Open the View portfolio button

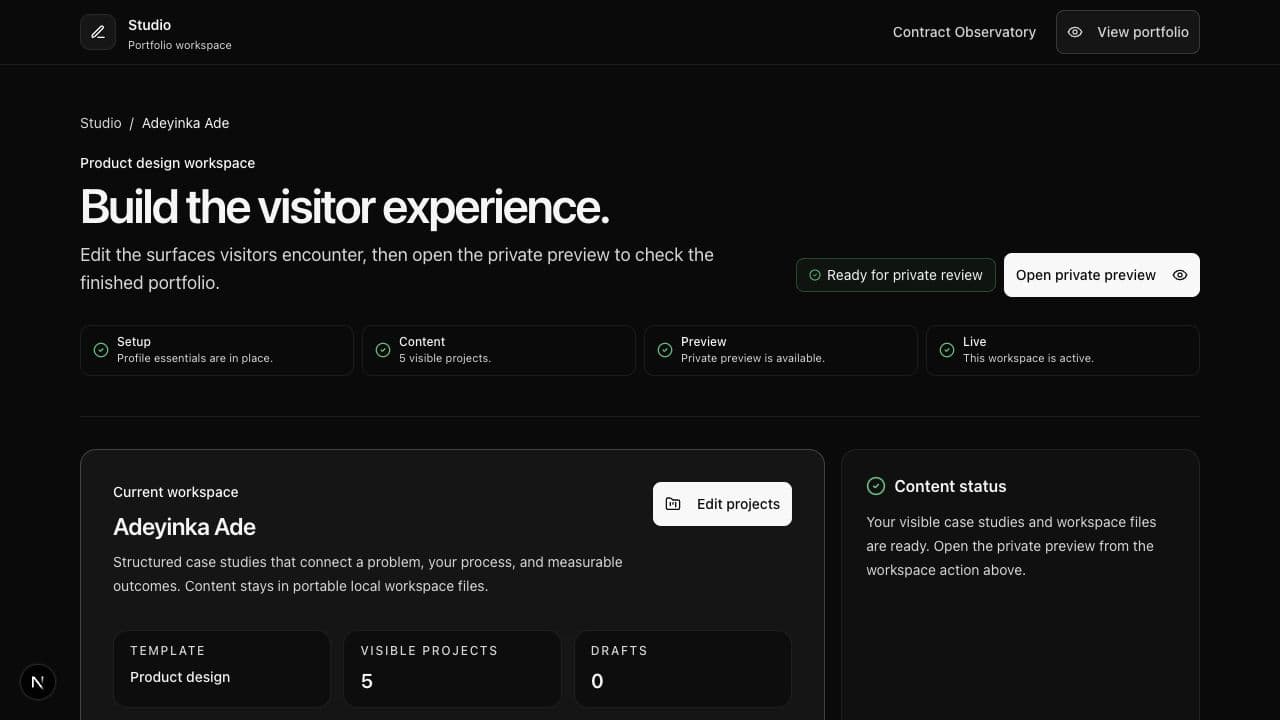point(1128,32)
